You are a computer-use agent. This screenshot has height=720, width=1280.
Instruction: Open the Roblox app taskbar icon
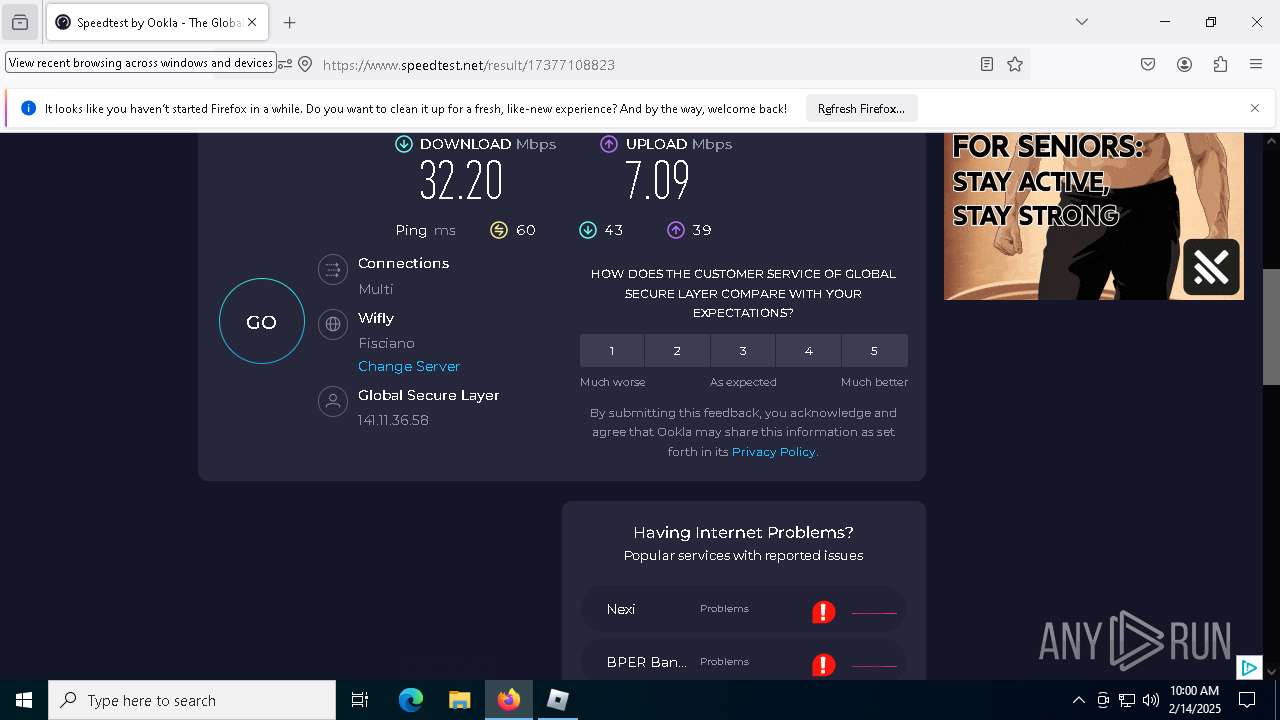[x=558, y=700]
